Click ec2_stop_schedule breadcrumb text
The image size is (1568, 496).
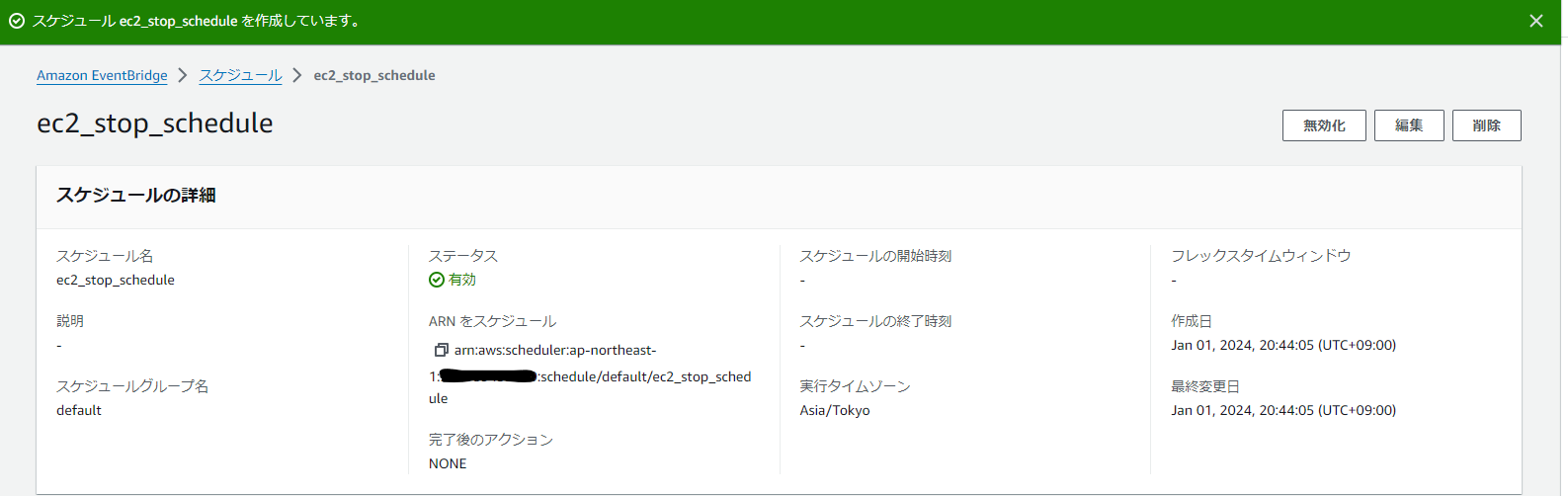(374, 75)
